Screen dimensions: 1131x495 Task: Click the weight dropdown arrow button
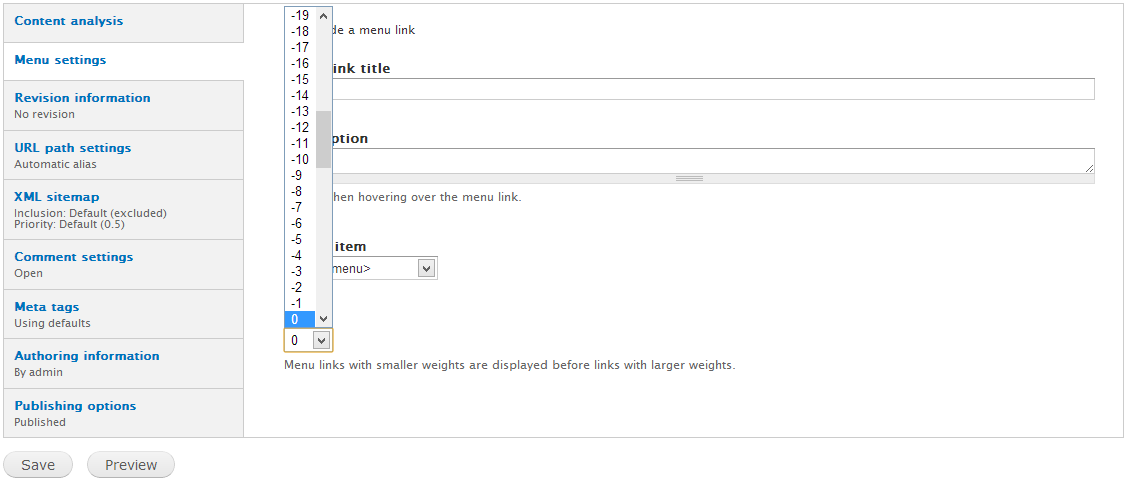click(322, 341)
